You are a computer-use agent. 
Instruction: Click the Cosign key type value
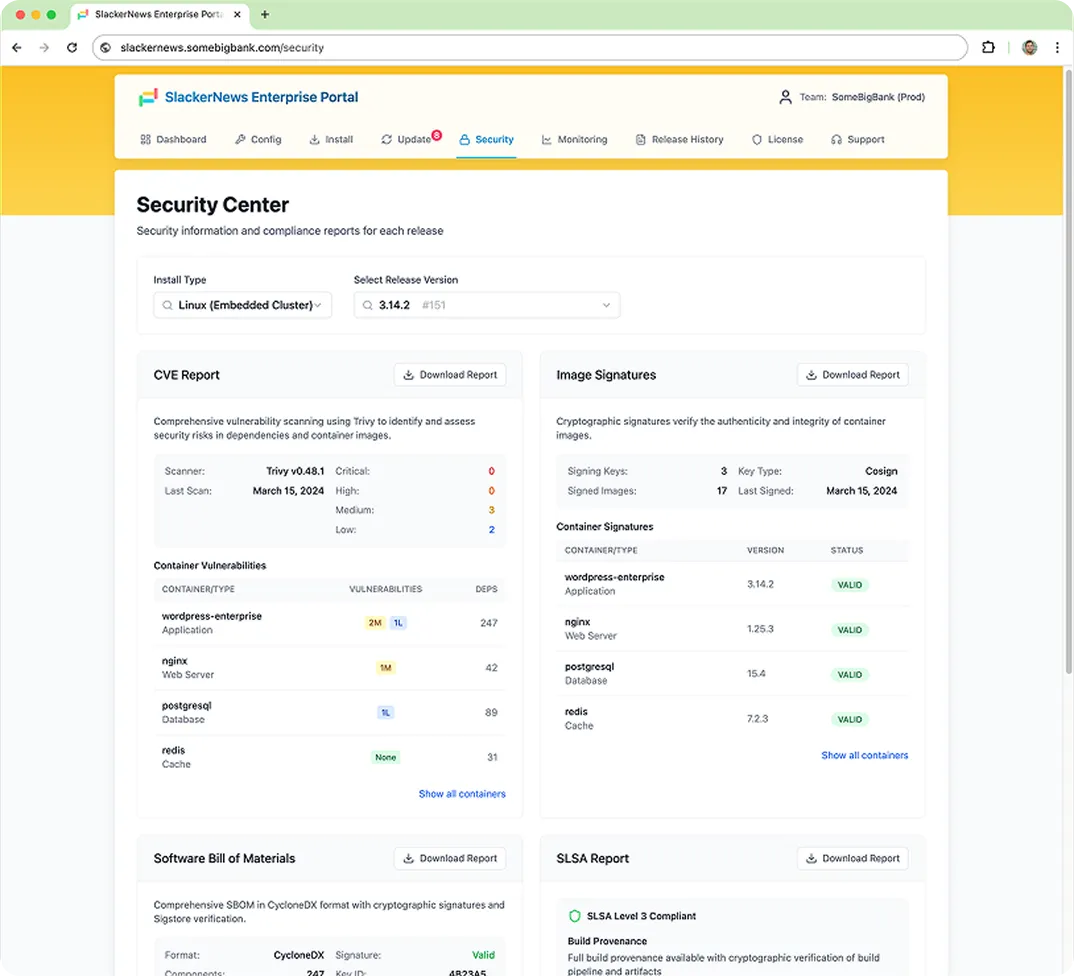pyautogui.click(x=881, y=471)
